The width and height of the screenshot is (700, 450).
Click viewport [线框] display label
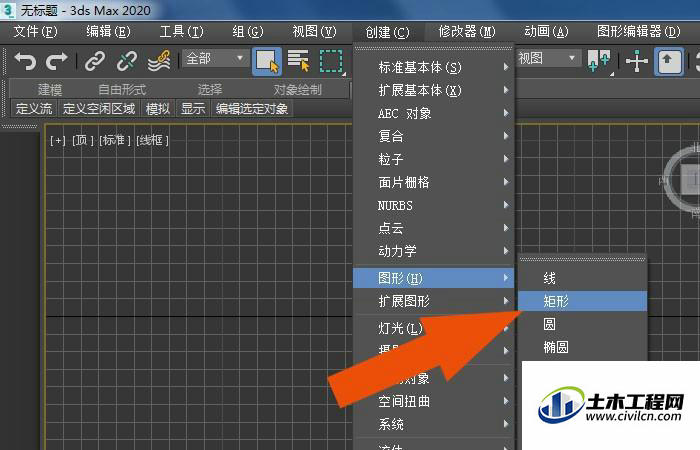tap(153, 141)
